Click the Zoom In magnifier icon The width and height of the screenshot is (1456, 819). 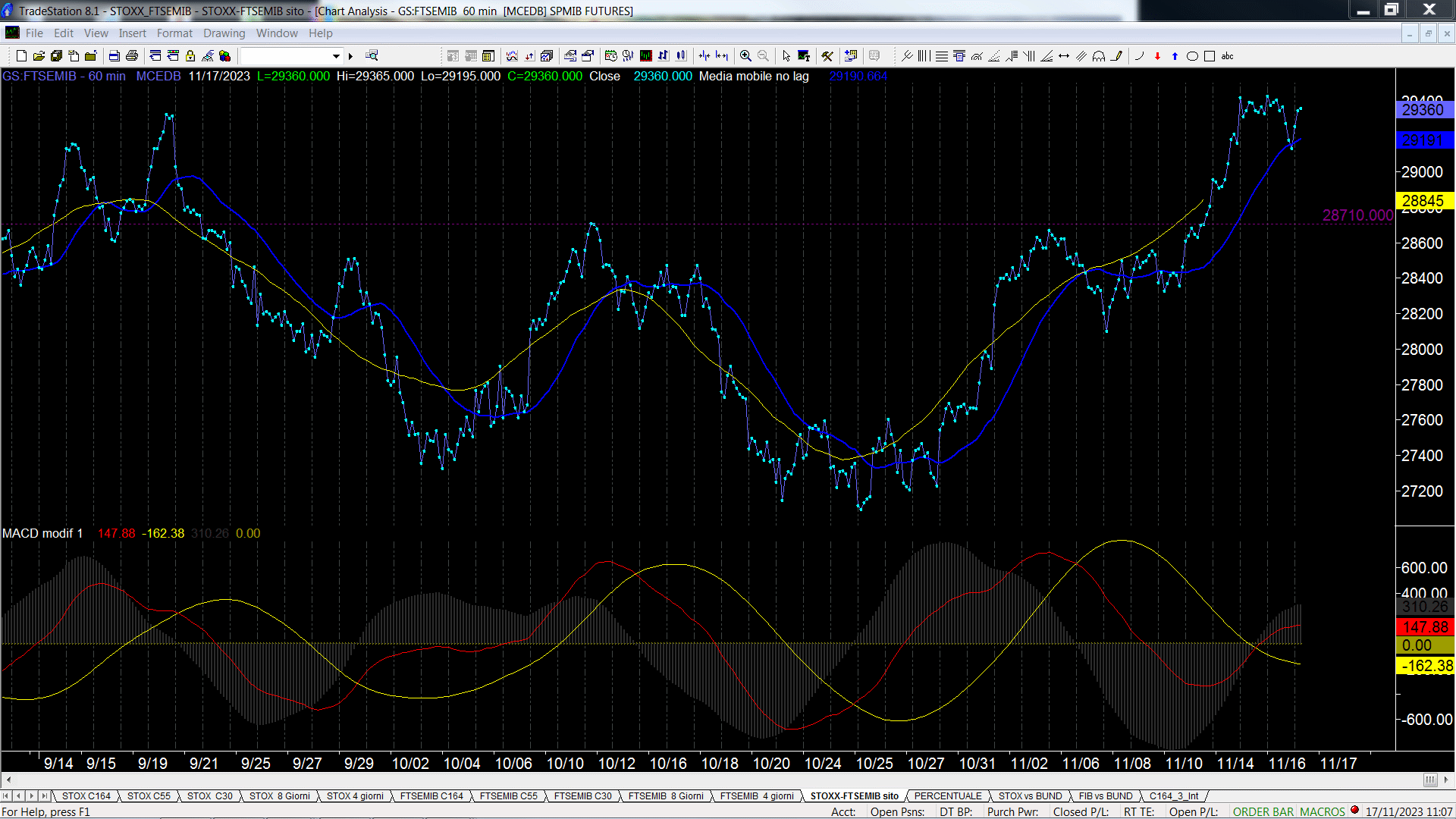point(745,55)
